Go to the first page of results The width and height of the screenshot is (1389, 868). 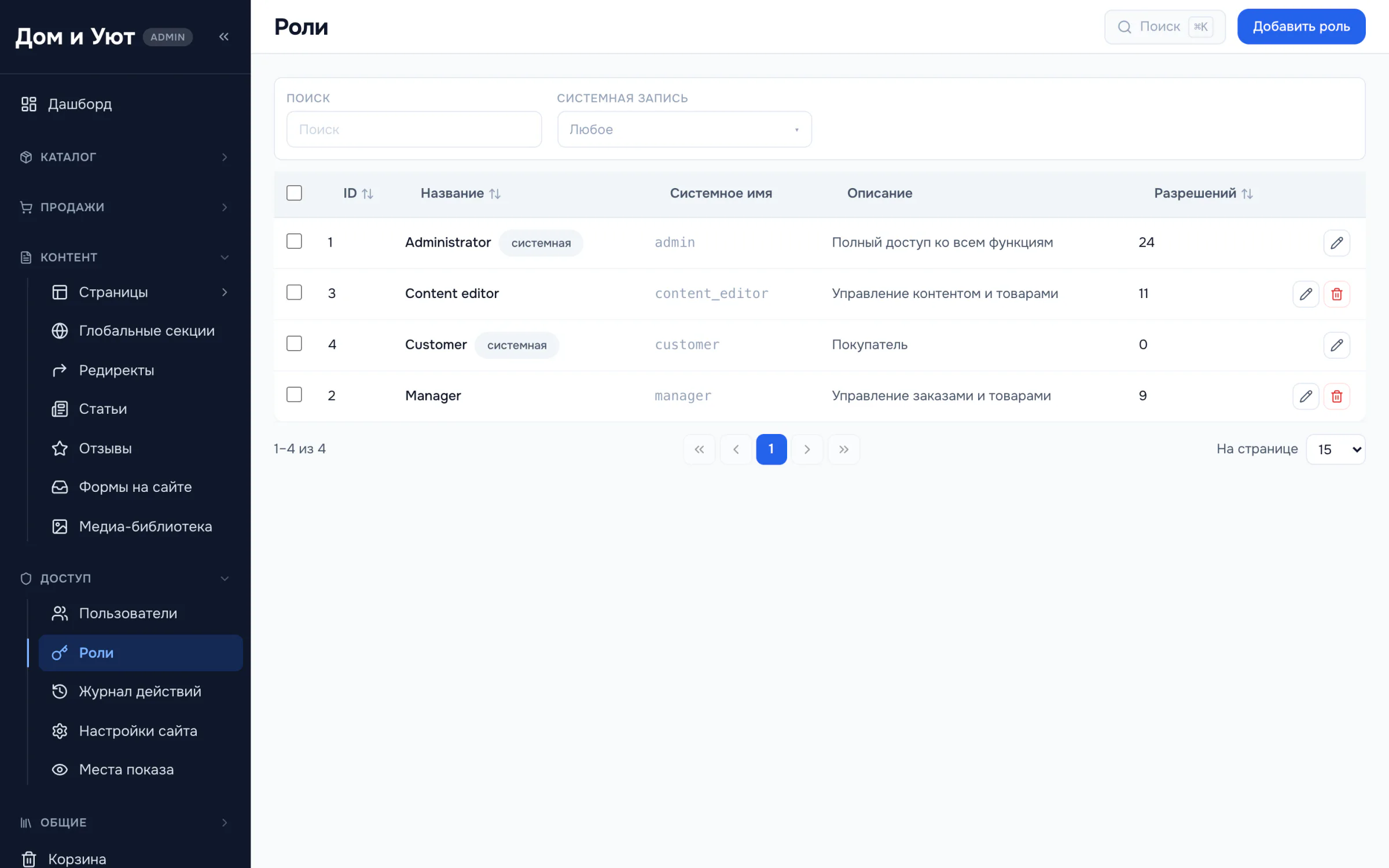pos(699,449)
